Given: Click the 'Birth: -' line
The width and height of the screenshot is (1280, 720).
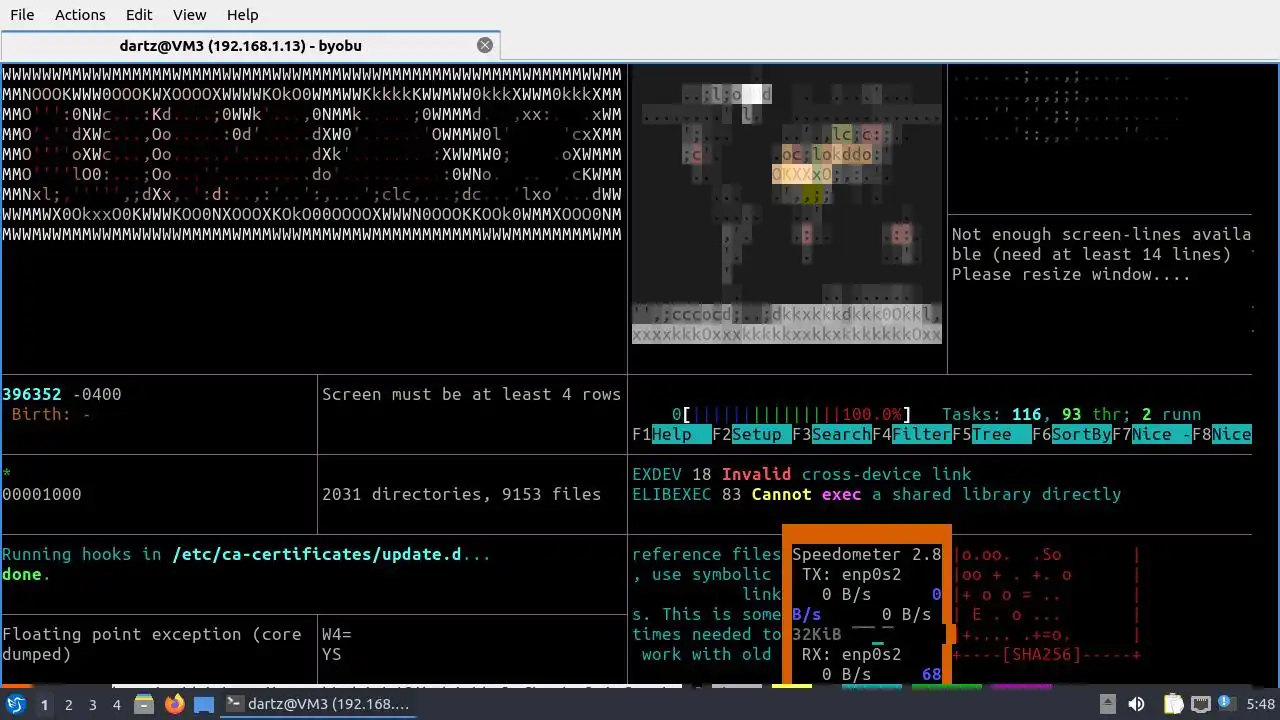Looking at the screenshot, I should pos(52,414).
